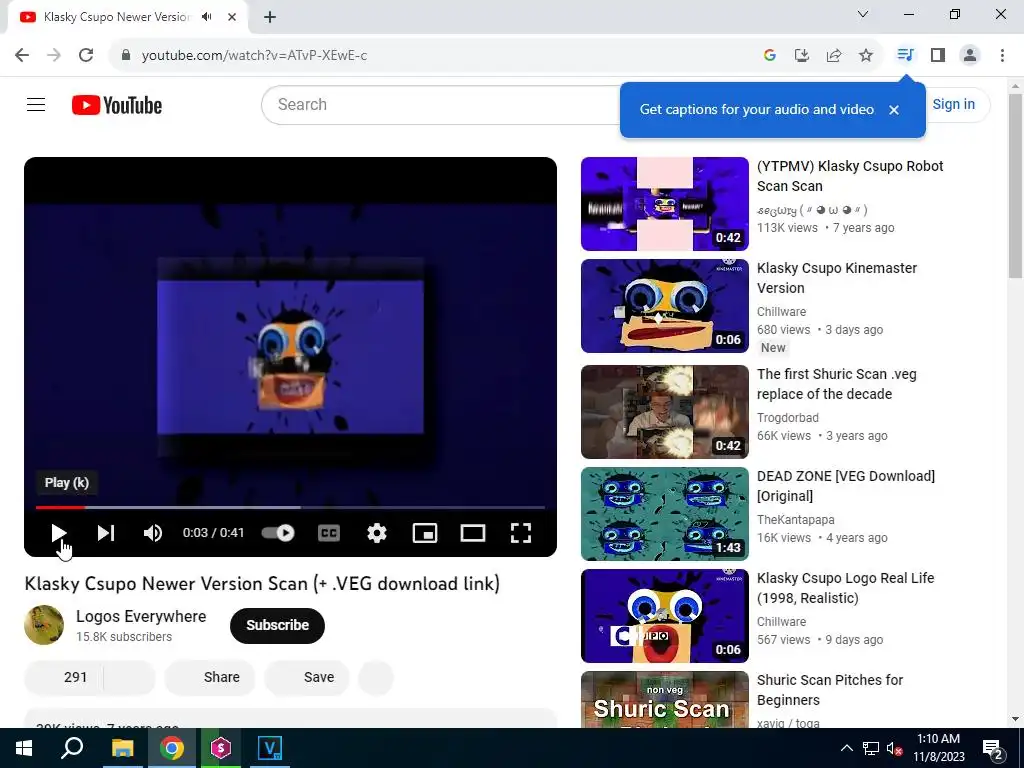This screenshot has height=768, width=1024.
Task: Open notification center
Action: (x=992, y=749)
